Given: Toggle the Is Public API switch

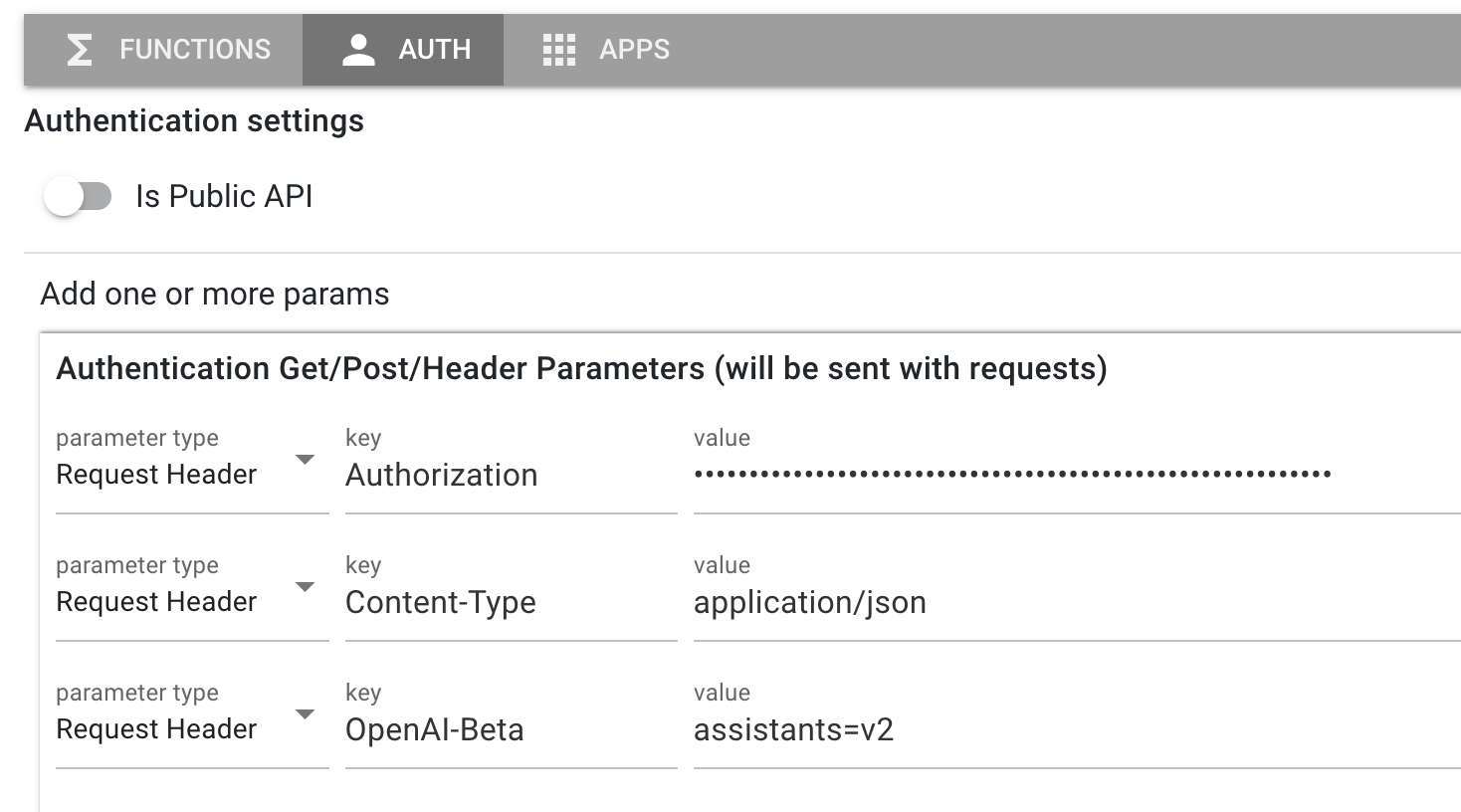Looking at the screenshot, I should coord(78,197).
